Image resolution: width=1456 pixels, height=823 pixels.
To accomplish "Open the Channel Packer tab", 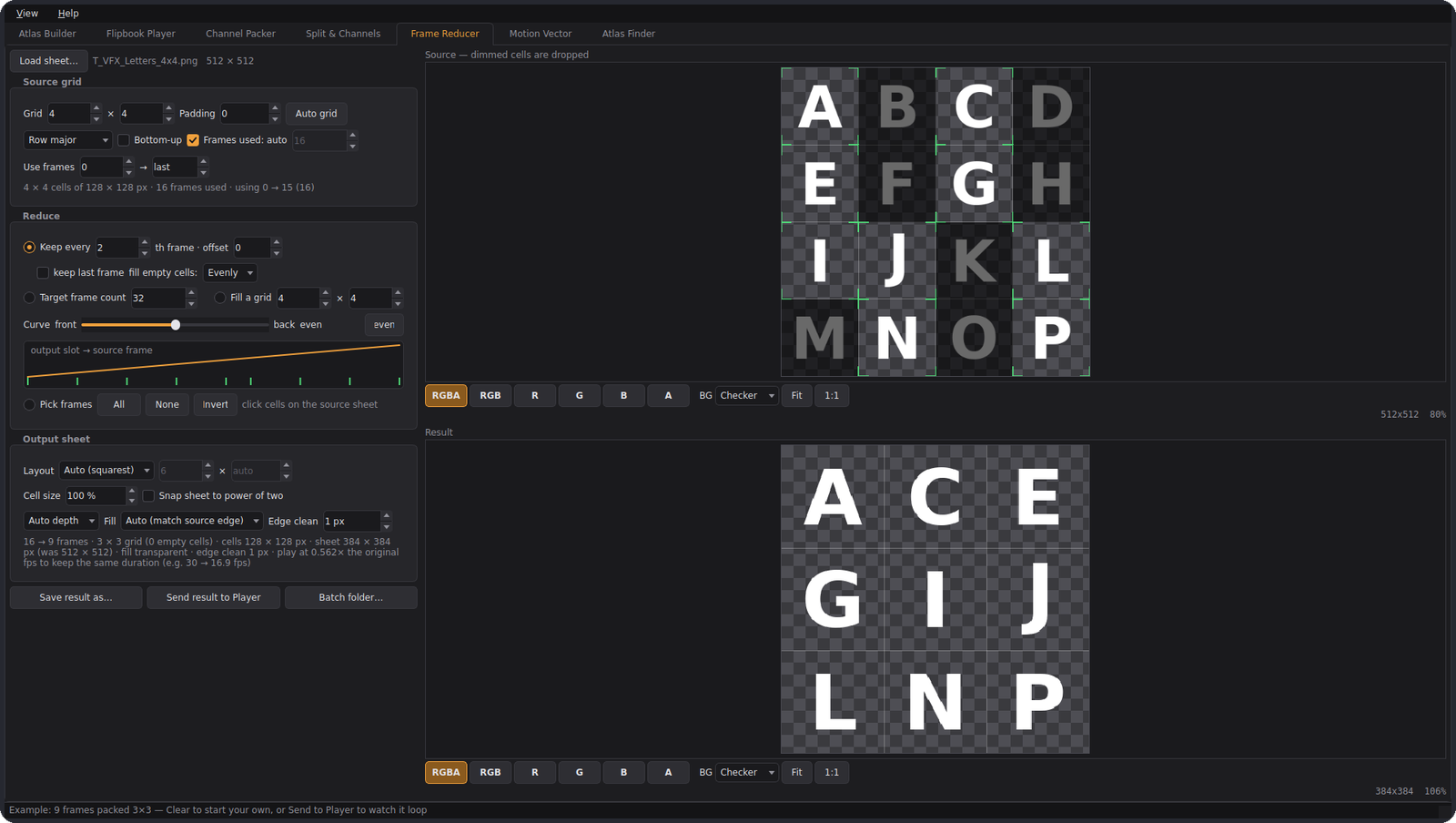I will [240, 34].
